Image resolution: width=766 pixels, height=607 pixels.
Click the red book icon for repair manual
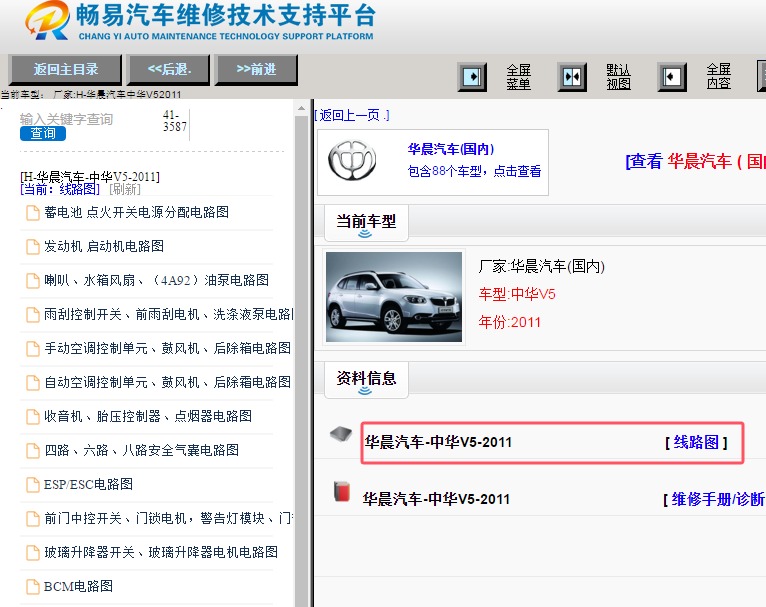pyautogui.click(x=342, y=491)
